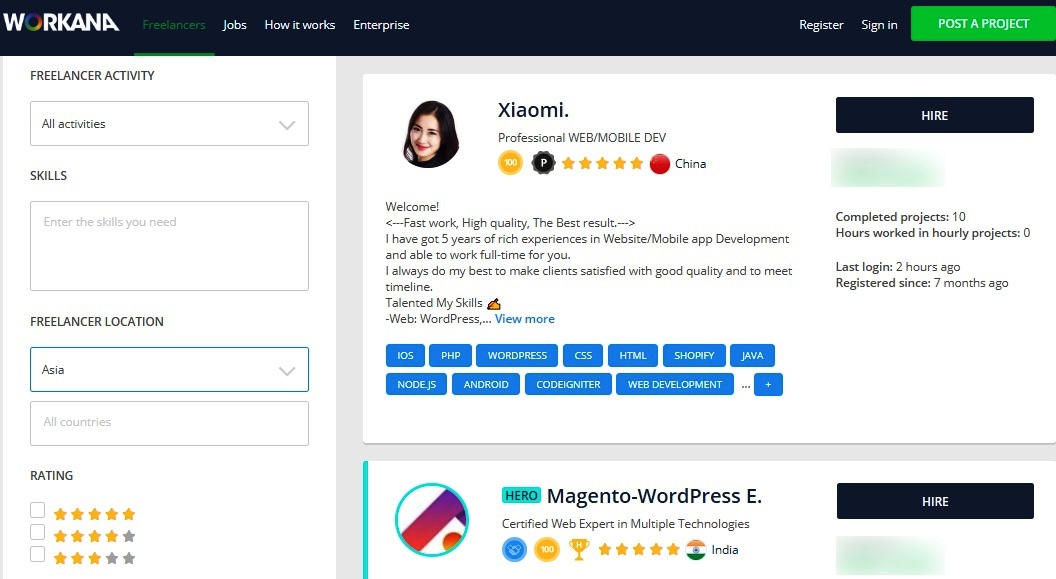Click the skills input field
Screen dimensions: 1056x579
170,246
